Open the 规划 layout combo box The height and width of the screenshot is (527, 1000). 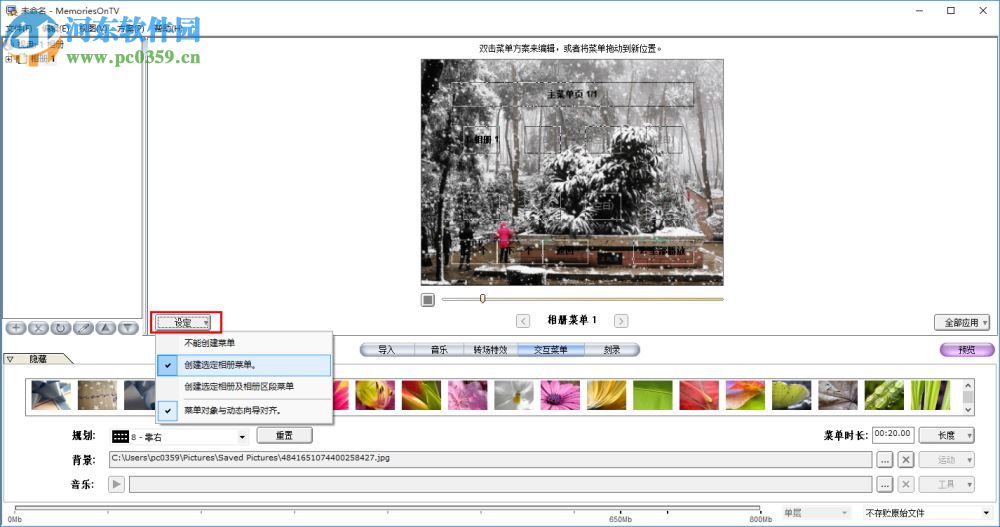point(179,437)
